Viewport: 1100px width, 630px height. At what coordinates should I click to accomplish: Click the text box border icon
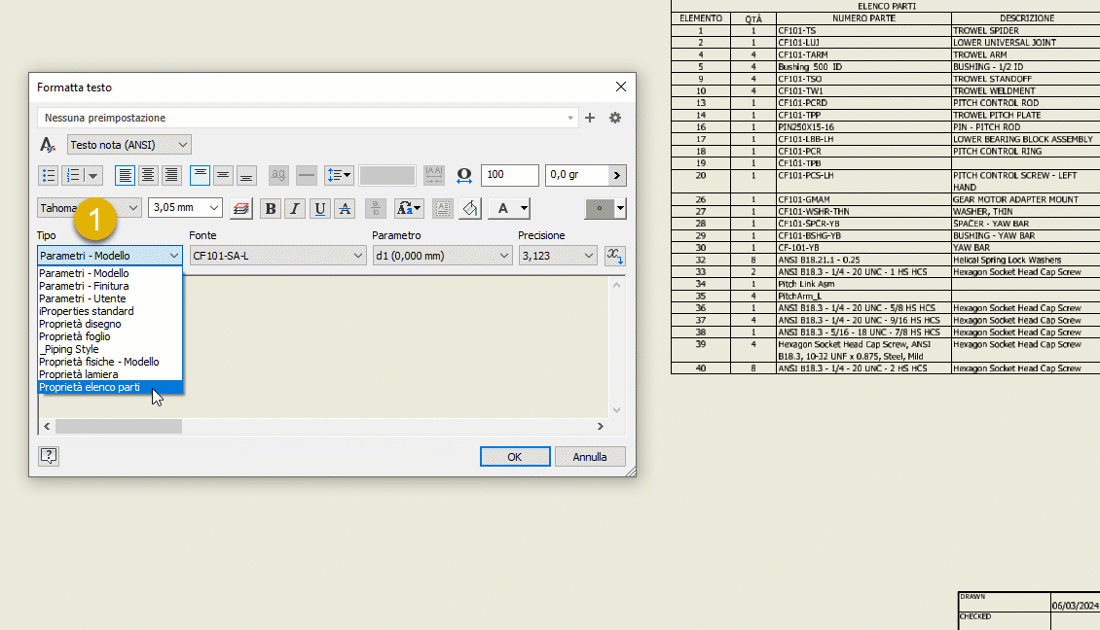443,208
